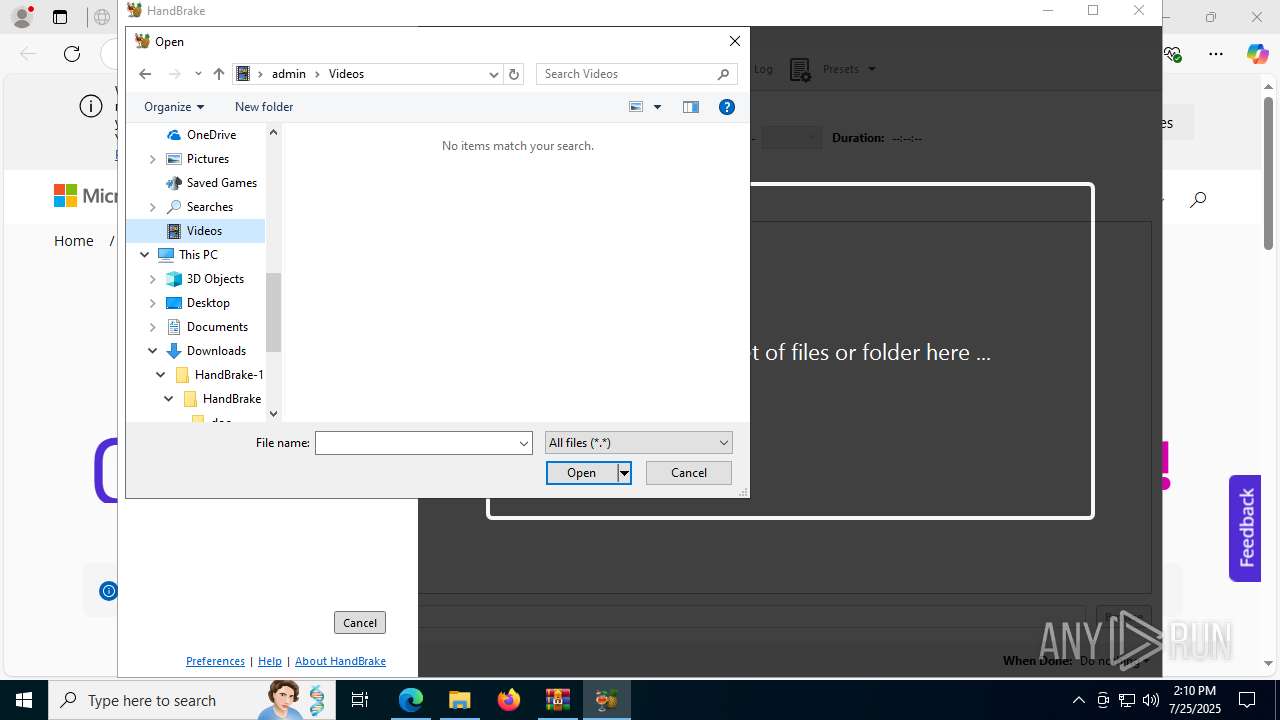Click New folder button
Viewport: 1280px width, 720px height.
point(264,107)
